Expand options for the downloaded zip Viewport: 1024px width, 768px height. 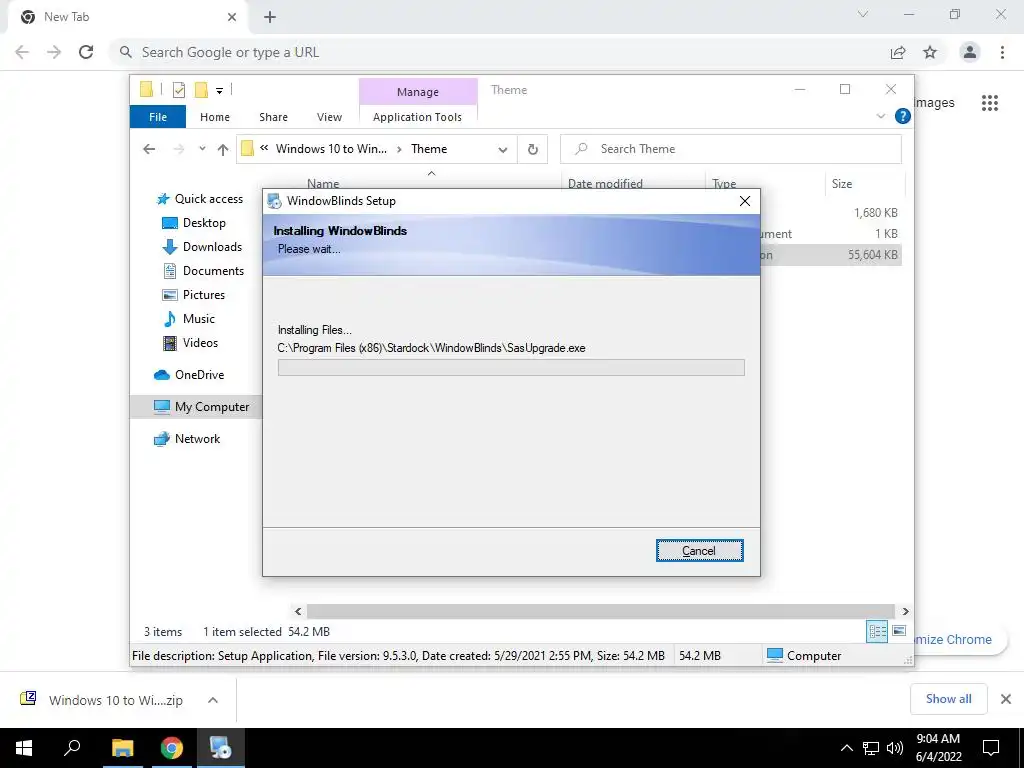click(213, 700)
